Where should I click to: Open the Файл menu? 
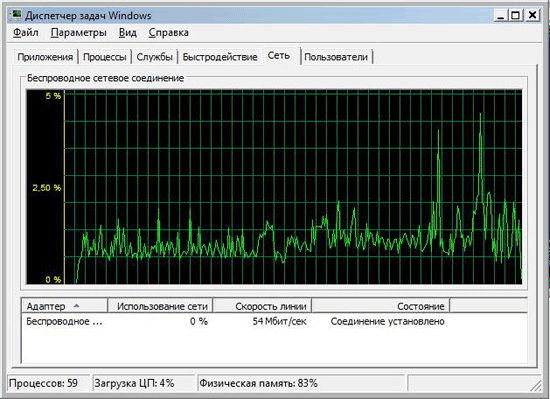(26, 33)
